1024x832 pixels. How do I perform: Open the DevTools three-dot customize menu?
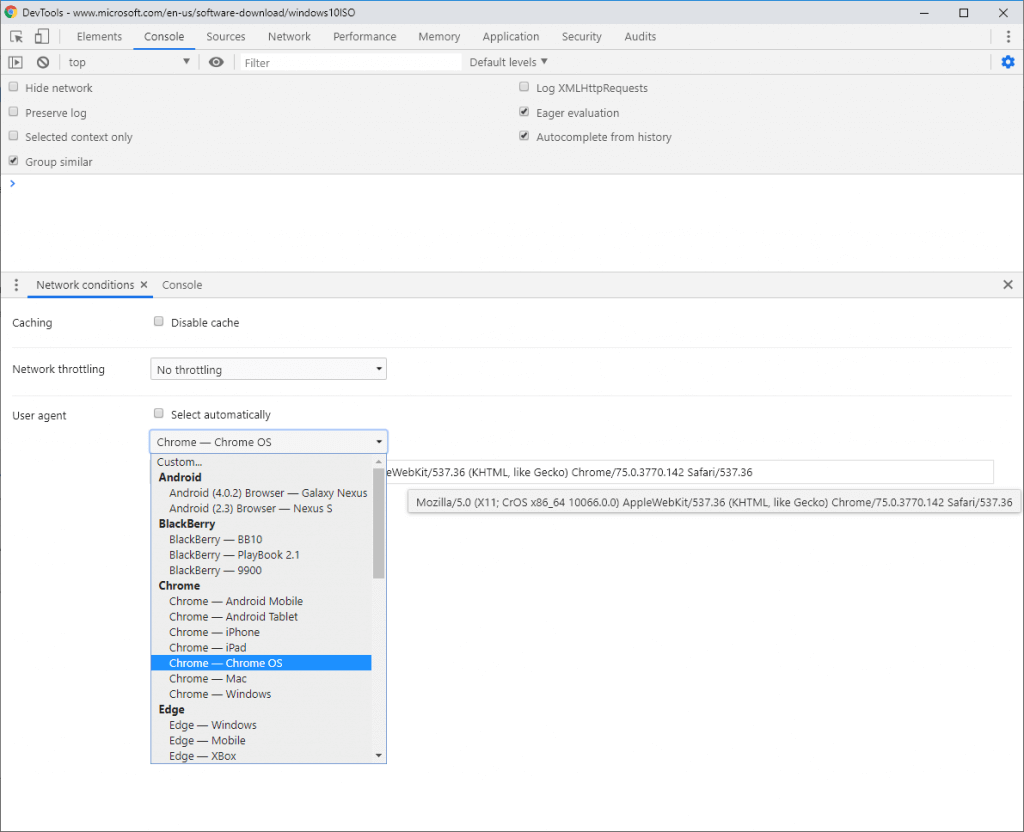click(x=1008, y=37)
